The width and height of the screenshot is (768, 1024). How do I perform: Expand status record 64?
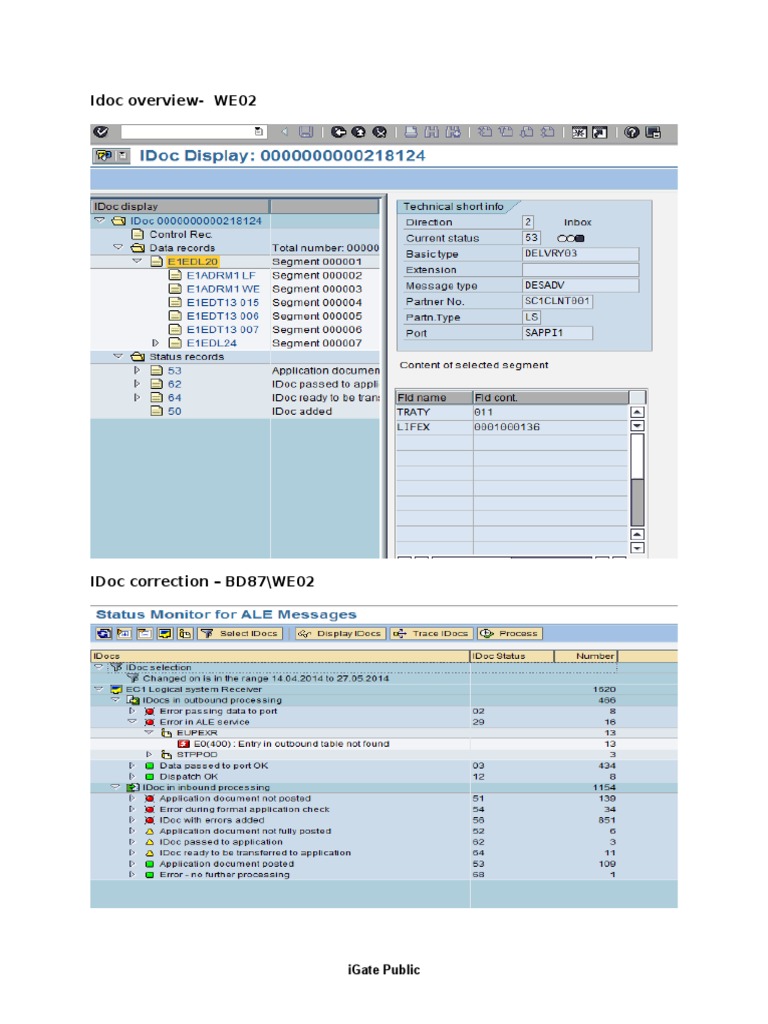click(137, 397)
